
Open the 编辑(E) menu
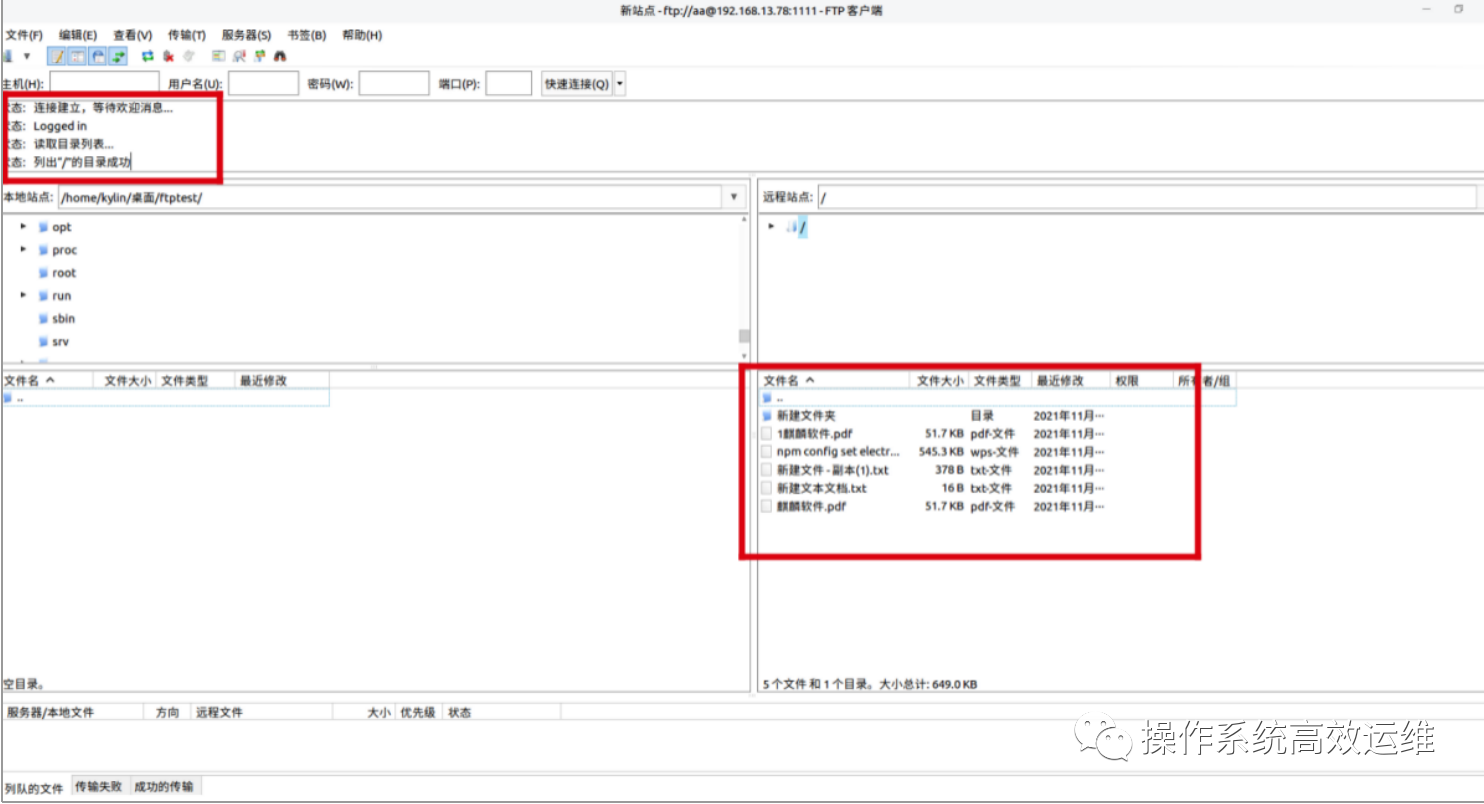tap(78, 35)
